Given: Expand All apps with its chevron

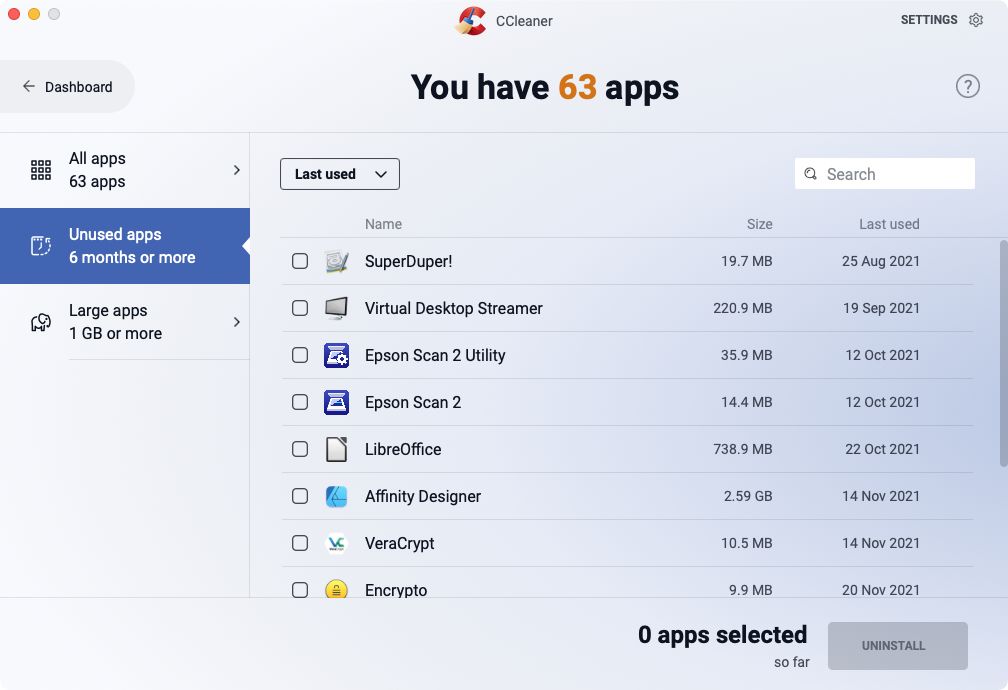Looking at the screenshot, I should pos(237,170).
